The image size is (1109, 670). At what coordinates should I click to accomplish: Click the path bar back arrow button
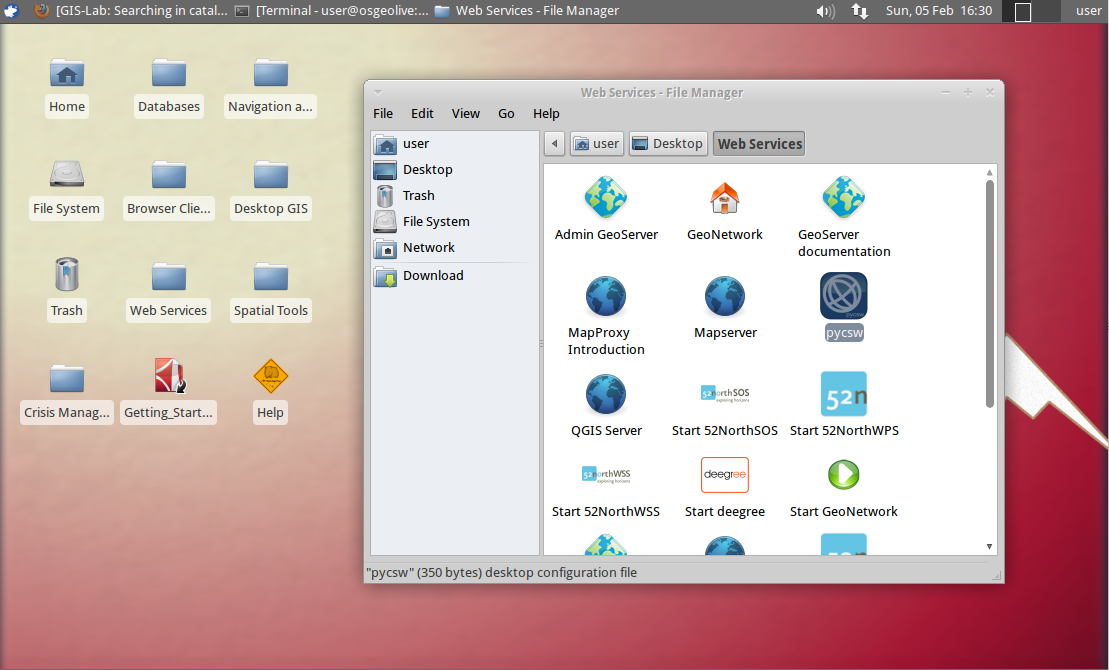pyautogui.click(x=554, y=144)
